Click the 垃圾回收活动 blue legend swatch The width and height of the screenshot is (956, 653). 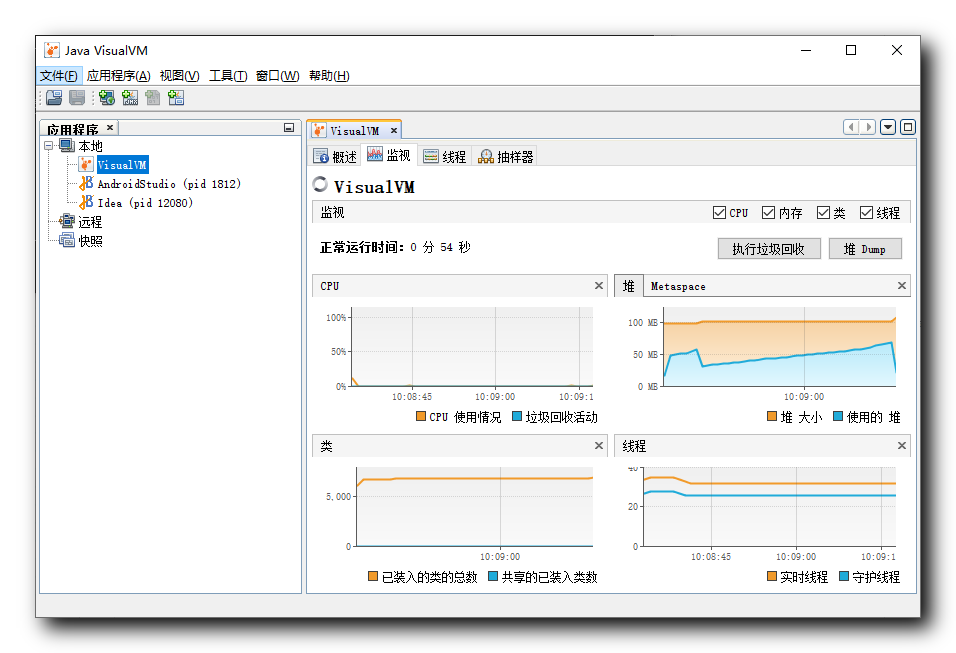tap(517, 416)
